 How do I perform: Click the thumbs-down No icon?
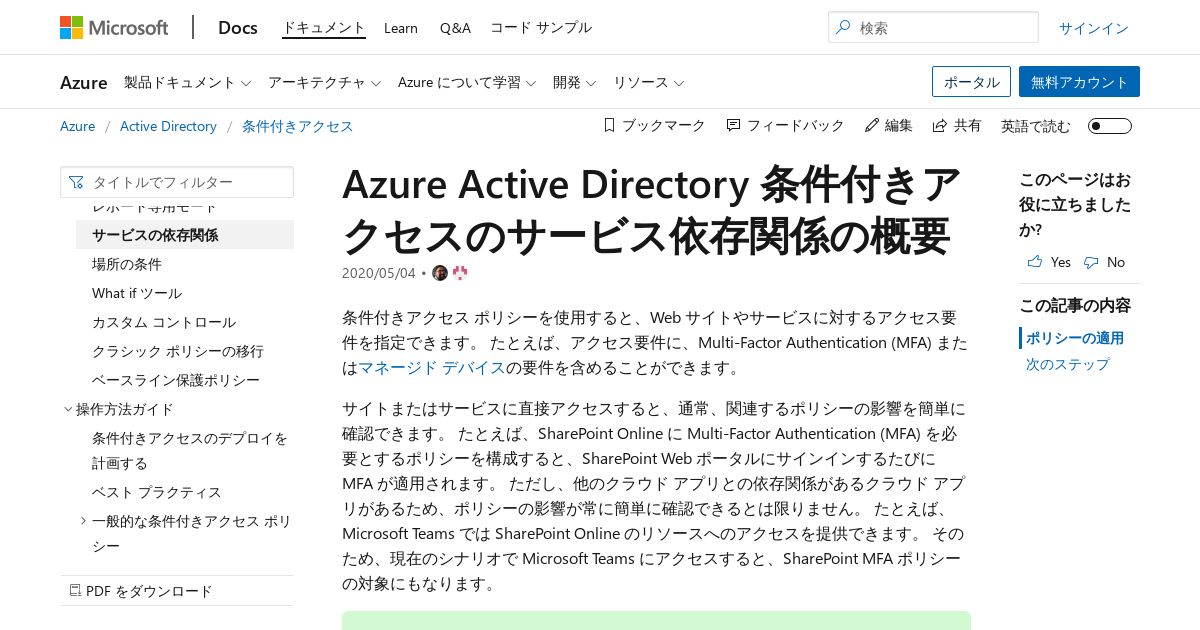(x=1091, y=262)
